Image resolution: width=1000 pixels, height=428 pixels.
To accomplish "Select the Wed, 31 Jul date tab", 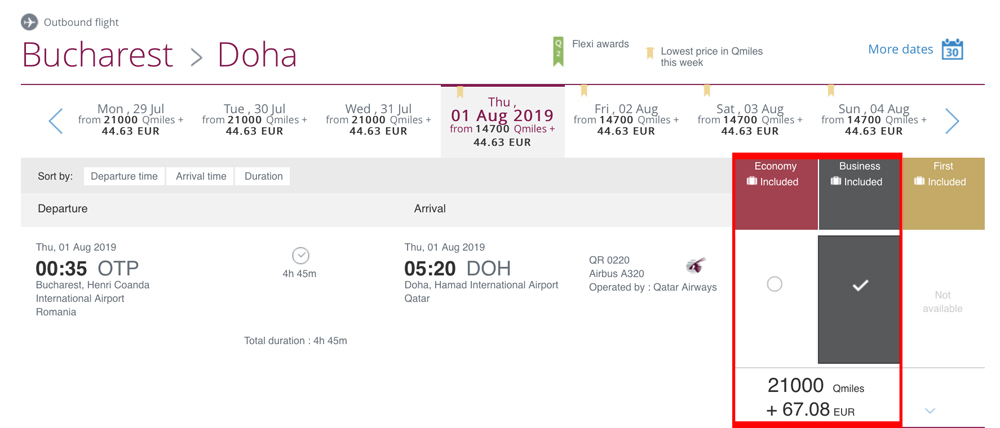I will point(378,121).
